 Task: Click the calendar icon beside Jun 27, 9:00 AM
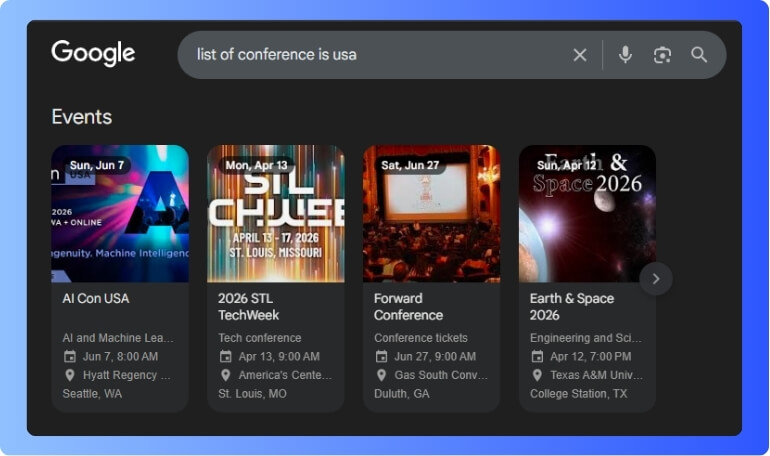click(382, 356)
